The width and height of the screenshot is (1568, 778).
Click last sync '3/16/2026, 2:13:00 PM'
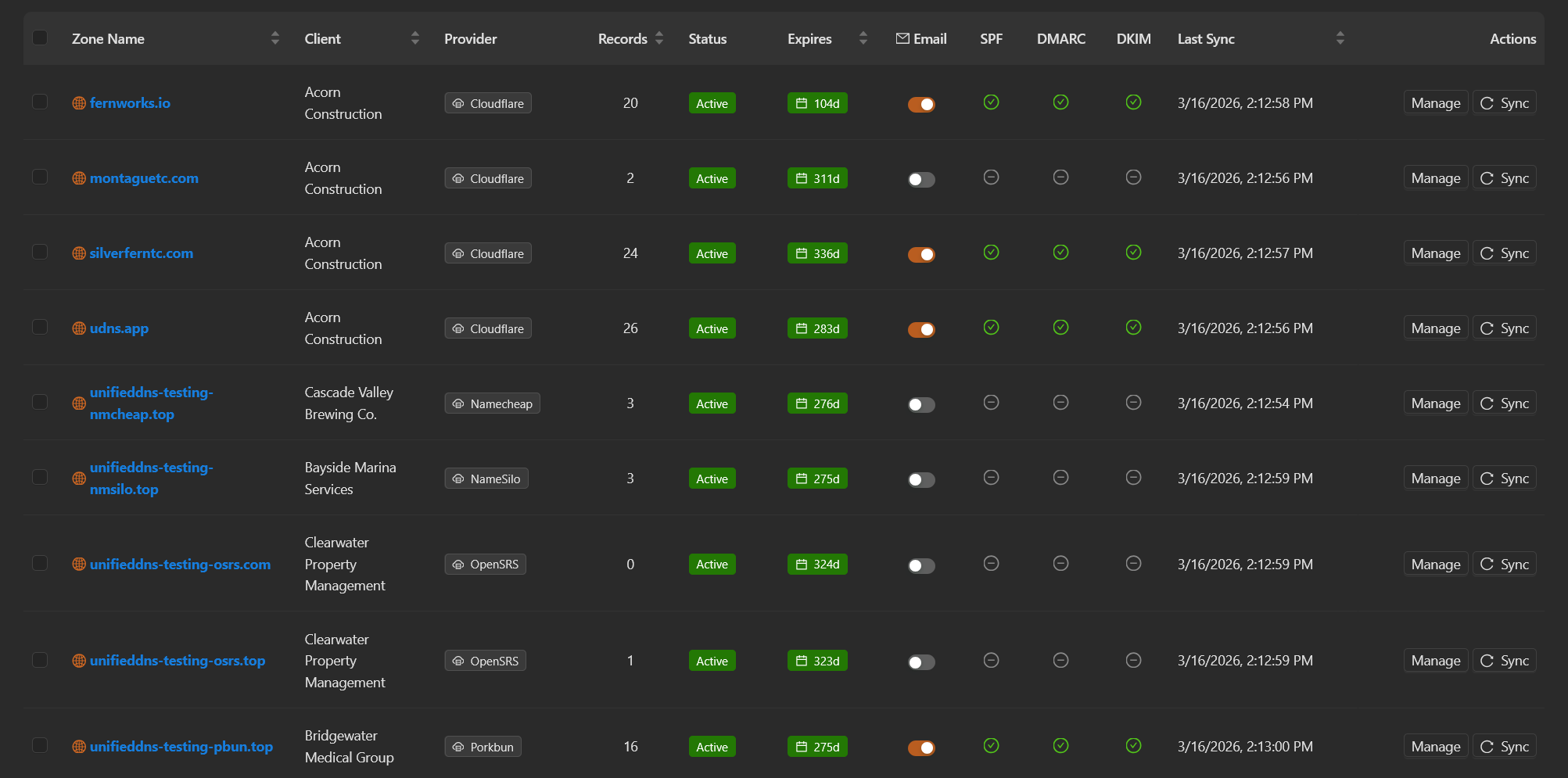[1245, 747]
